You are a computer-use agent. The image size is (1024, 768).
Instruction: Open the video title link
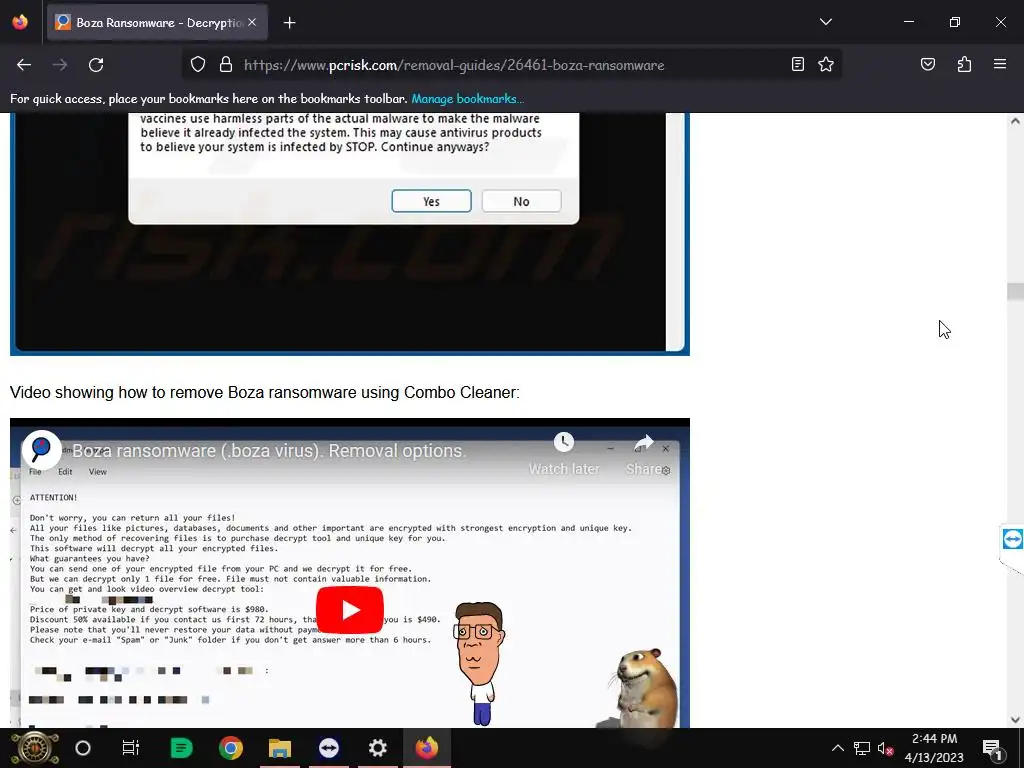click(x=269, y=451)
